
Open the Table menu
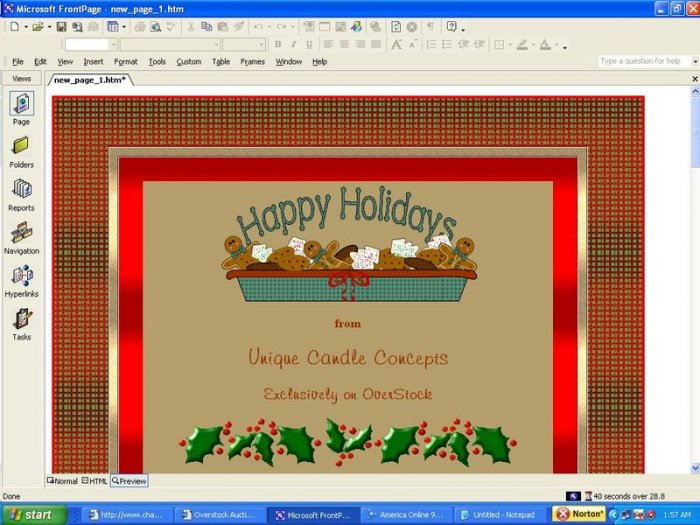221,62
